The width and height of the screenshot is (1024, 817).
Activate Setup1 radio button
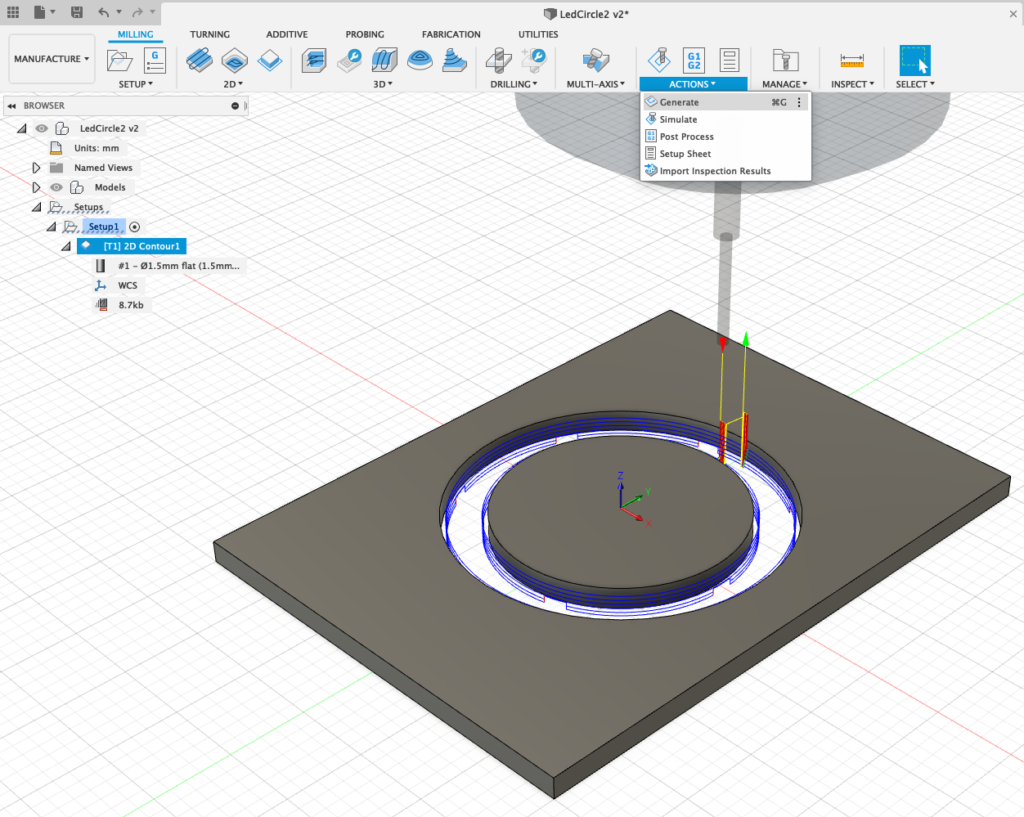tap(135, 227)
